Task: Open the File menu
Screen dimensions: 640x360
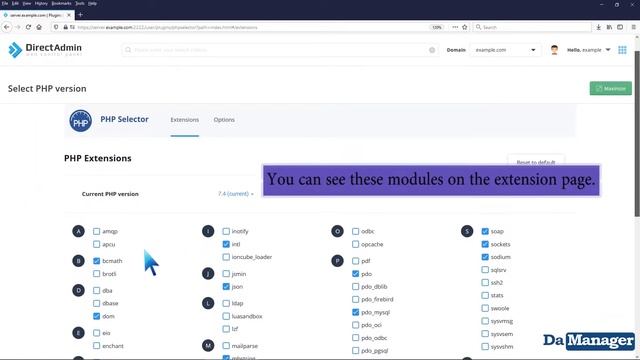Action: (5, 3)
